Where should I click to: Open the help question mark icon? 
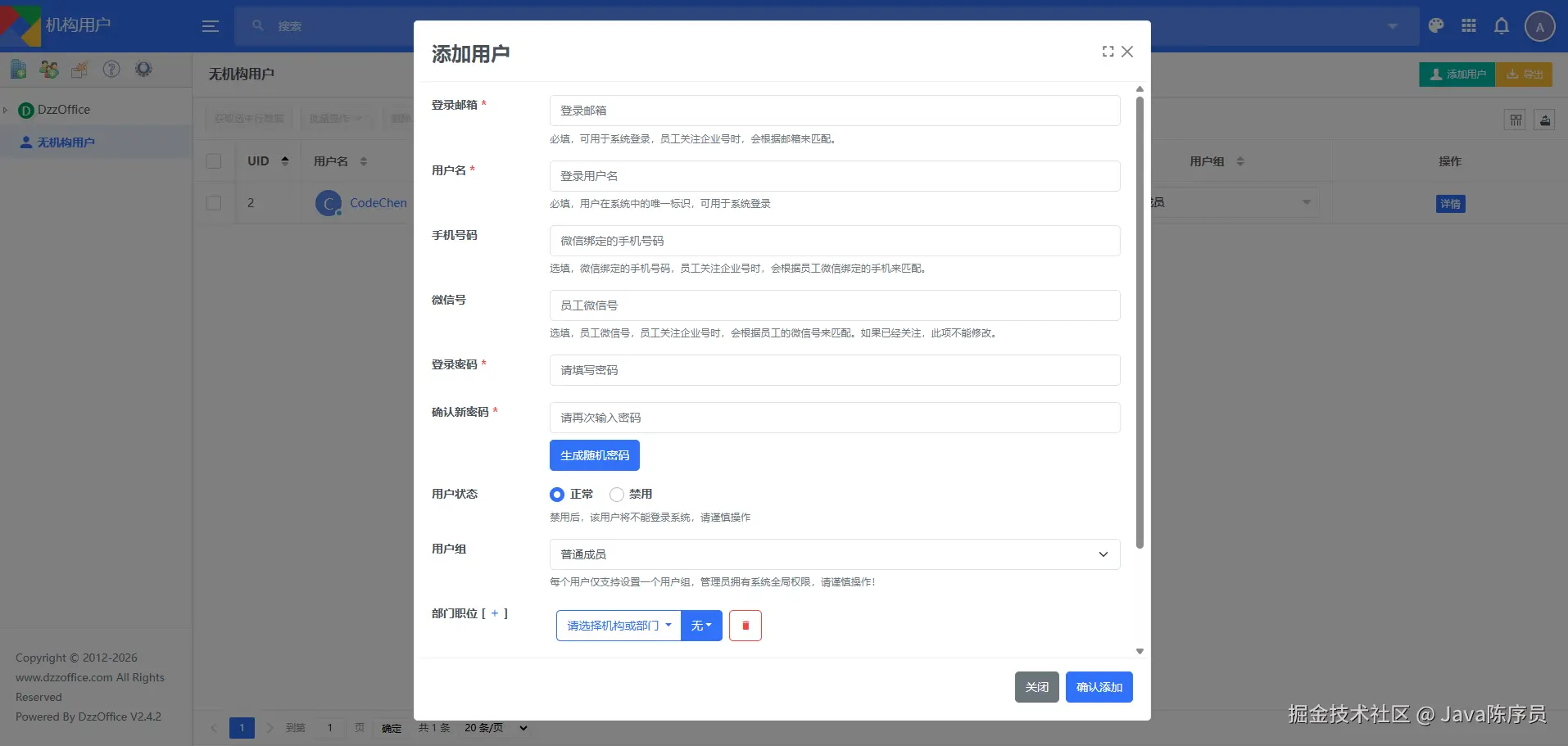[111, 70]
